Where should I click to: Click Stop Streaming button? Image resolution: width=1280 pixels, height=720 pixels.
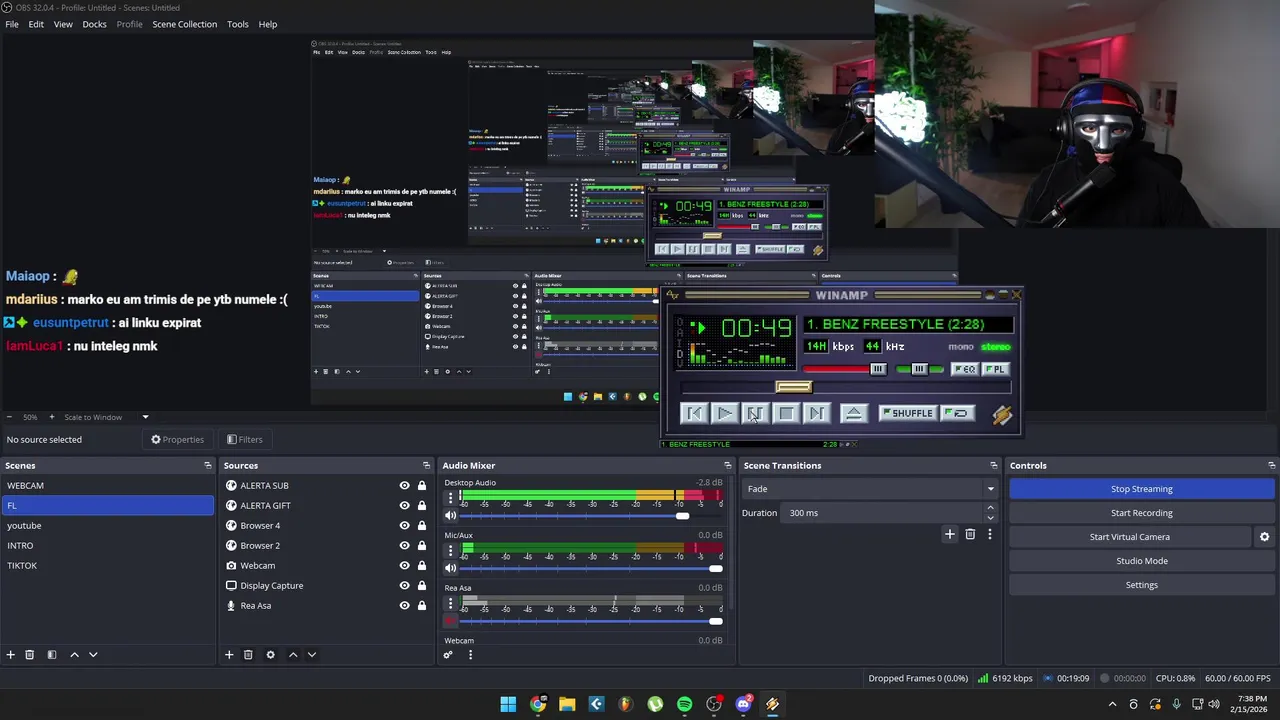[1141, 489]
